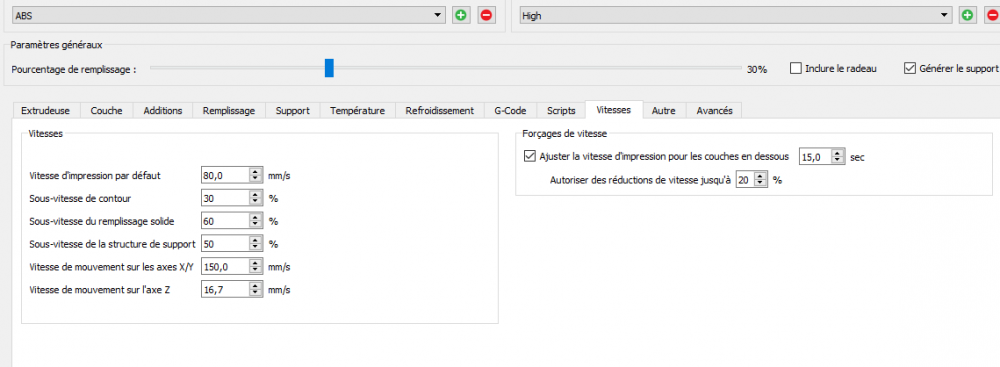This screenshot has height=367, width=1000.
Task: Click red minus icon next to ABS profile
Action: point(487,15)
